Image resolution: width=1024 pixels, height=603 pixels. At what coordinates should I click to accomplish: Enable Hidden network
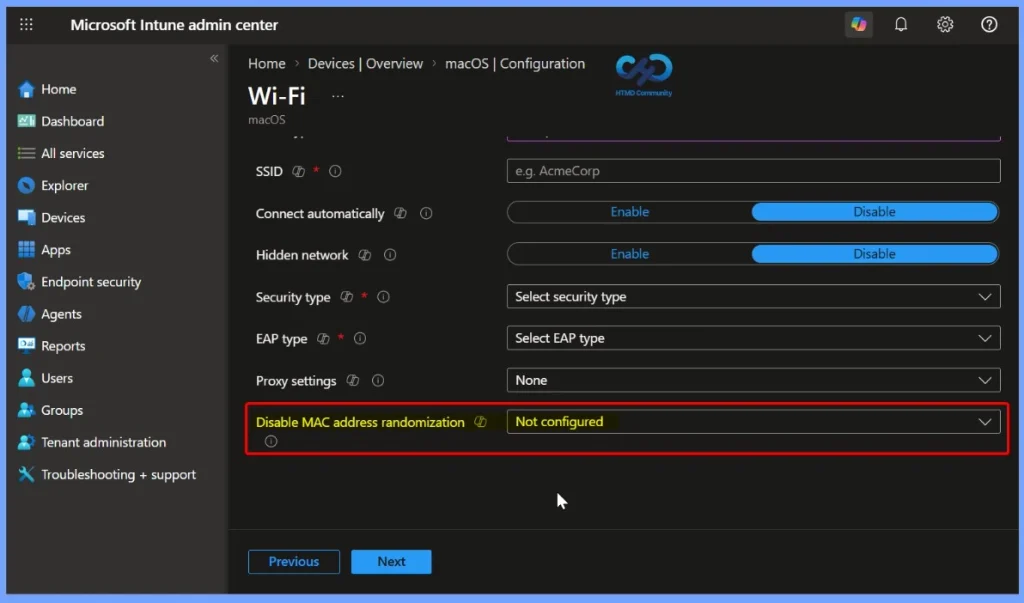pyautogui.click(x=630, y=254)
